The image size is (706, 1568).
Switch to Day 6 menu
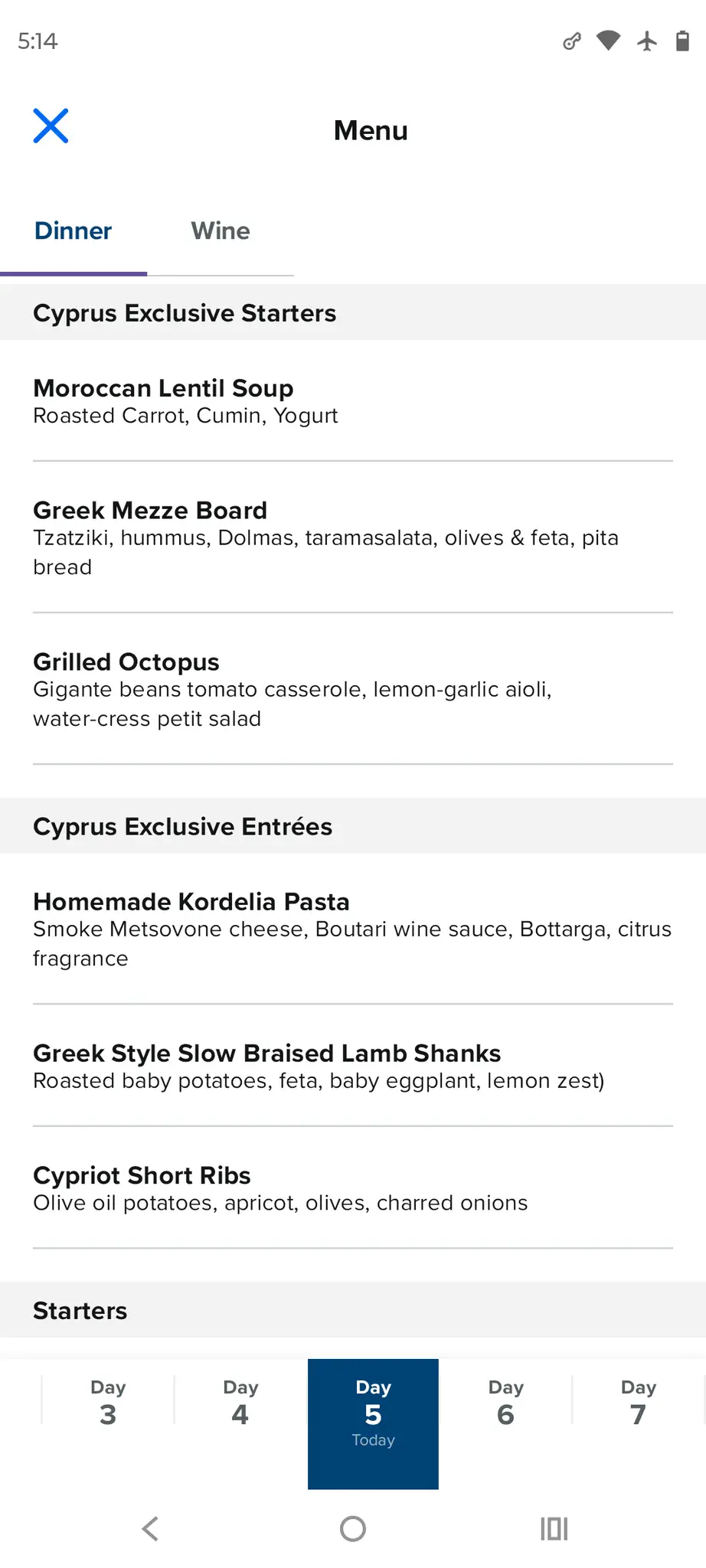(505, 1403)
